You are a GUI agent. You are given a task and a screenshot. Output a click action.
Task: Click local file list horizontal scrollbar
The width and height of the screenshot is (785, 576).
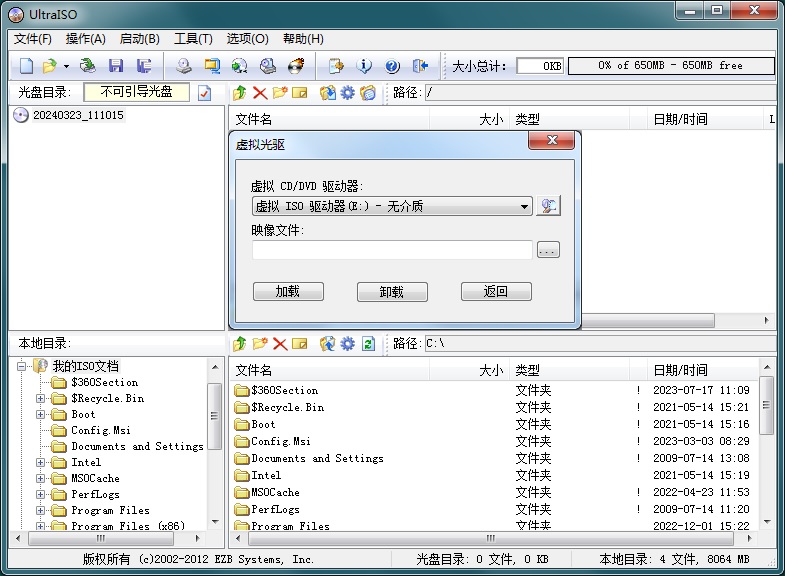[491, 538]
